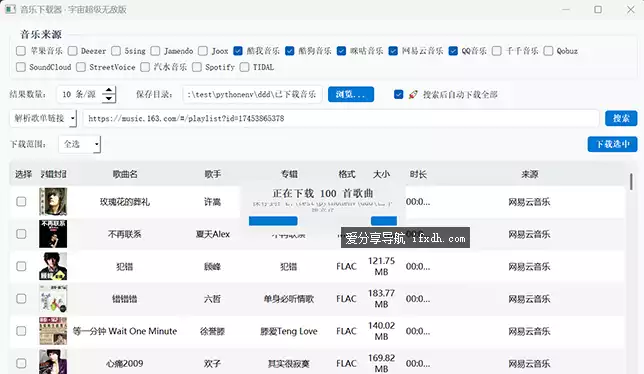
Task: Click the 保存目录 path field
Action: (x=252, y=94)
